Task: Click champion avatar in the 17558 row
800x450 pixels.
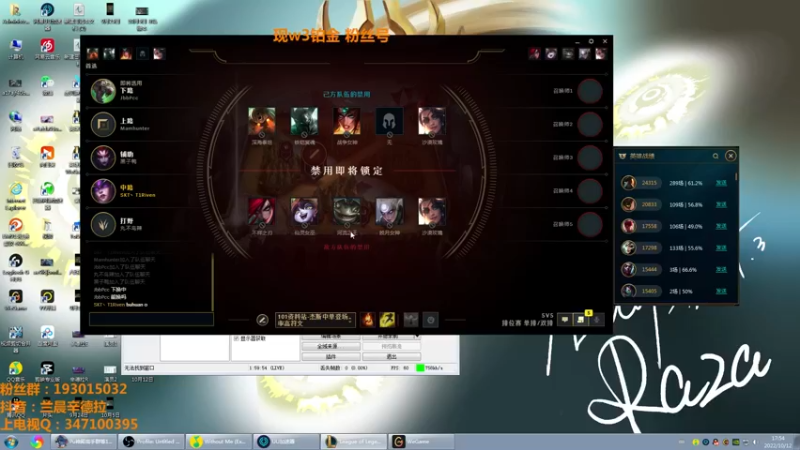Action: (x=629, y=226)
